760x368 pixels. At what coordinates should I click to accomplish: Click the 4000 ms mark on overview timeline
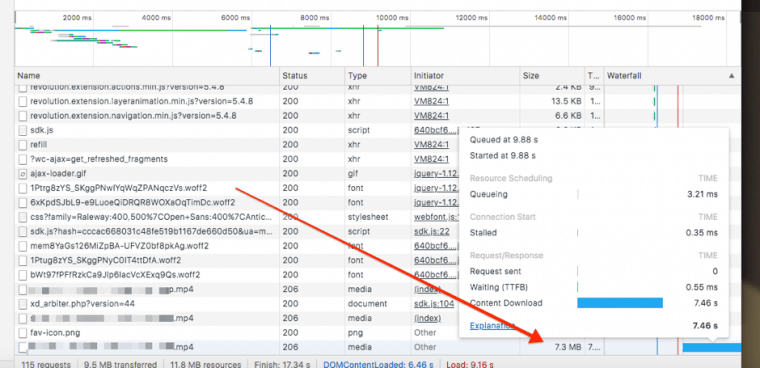[156, 17]
